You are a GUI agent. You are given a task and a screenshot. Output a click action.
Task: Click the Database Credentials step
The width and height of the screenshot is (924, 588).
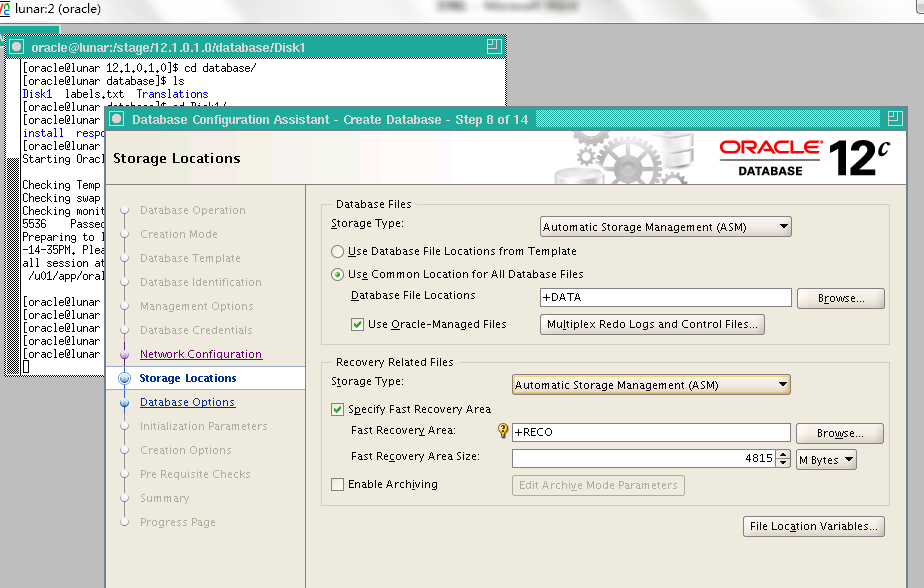(196, 331)
